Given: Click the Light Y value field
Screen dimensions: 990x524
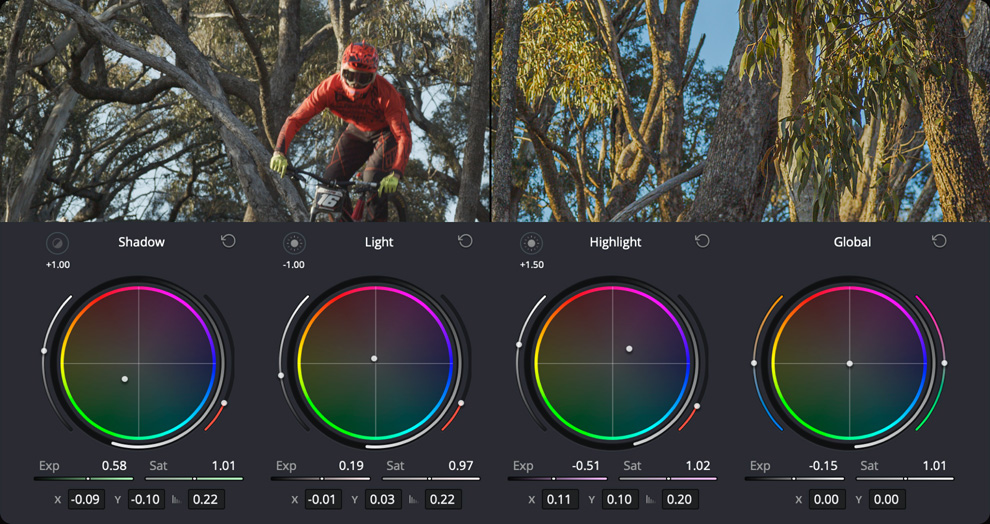Looking at the screenshot, I should click(x=383, y=499).
